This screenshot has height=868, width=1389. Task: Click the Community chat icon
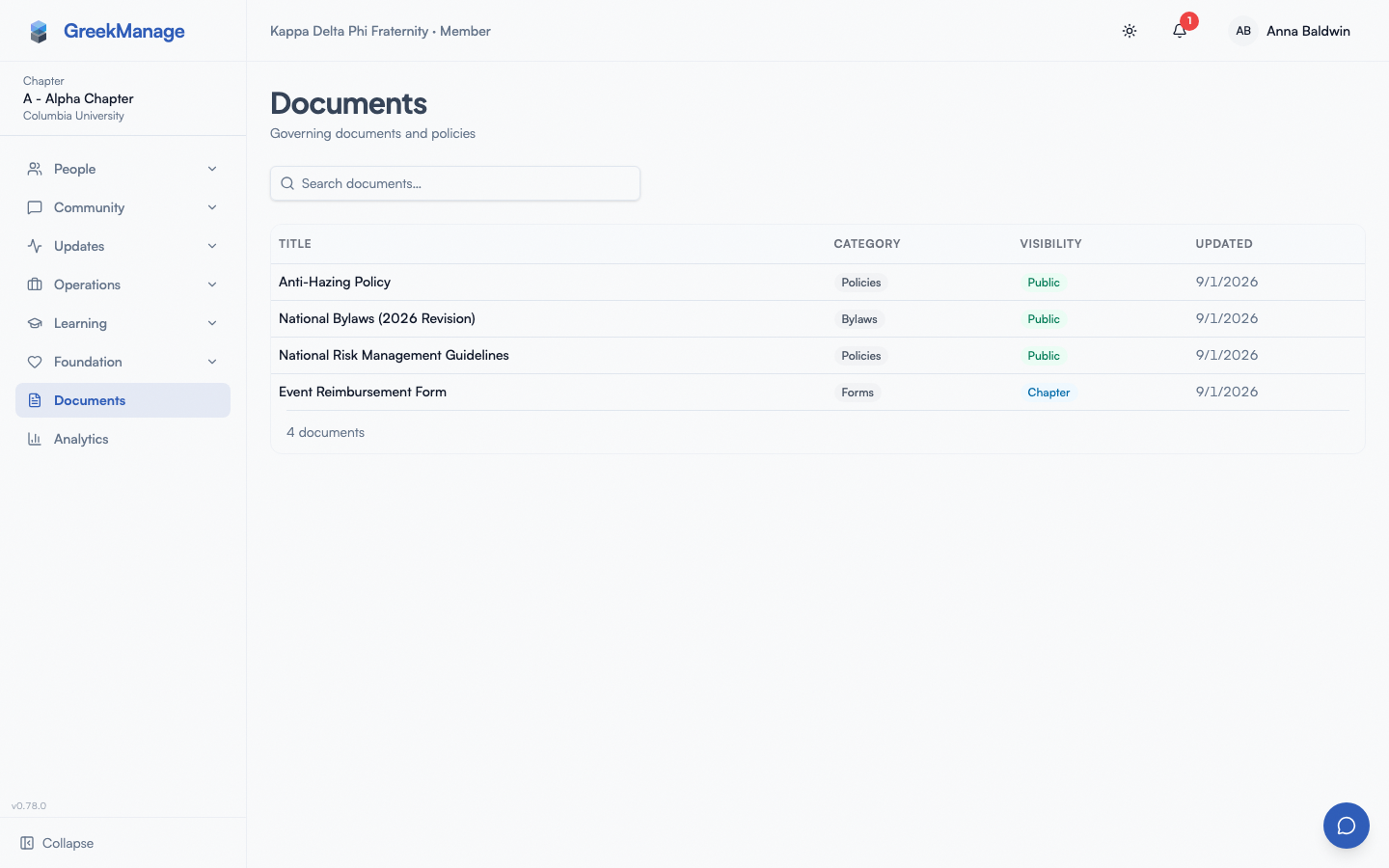pos(35,207)
